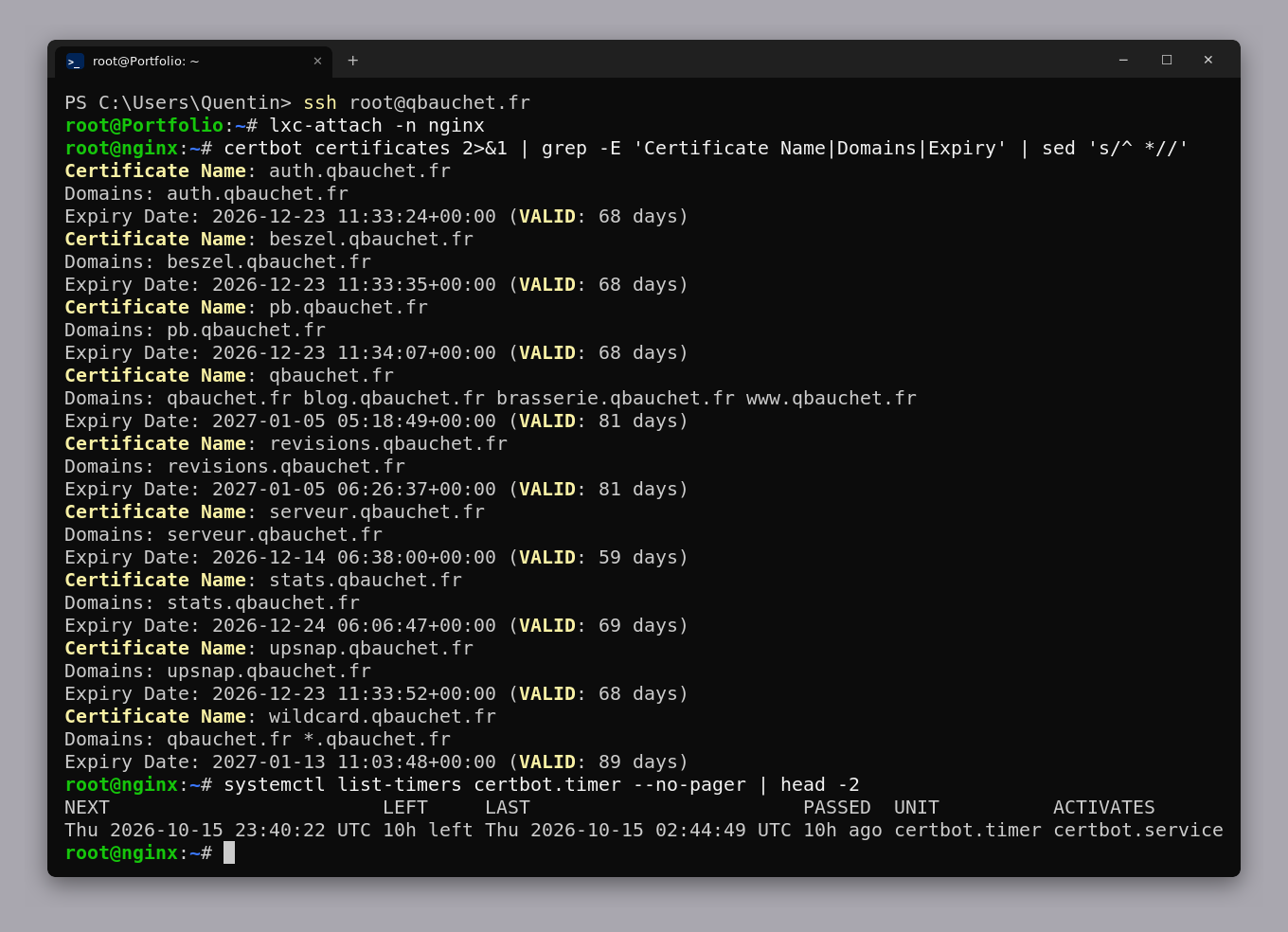Click 'Domains: revisions.qbauchet.fr' line
Image resolution: width=1288 pixels, height=932 pixels.
pyautogui.click(x=235, y=466)
